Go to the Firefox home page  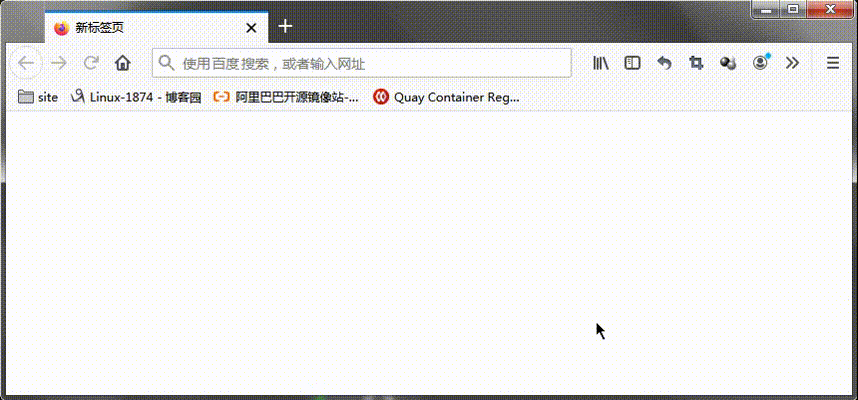tap(123, 63)
